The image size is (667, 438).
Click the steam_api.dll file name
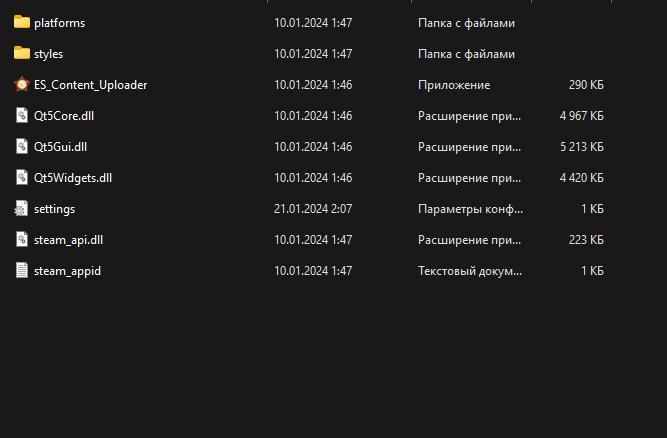67,240
